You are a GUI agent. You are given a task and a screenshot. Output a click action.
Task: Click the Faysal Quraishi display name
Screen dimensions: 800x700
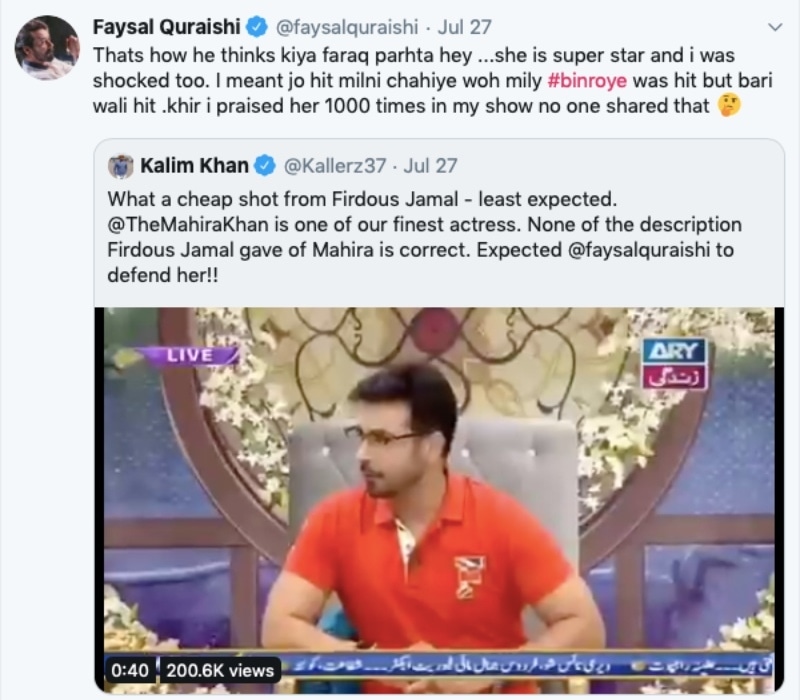click(x=166, y=27)
